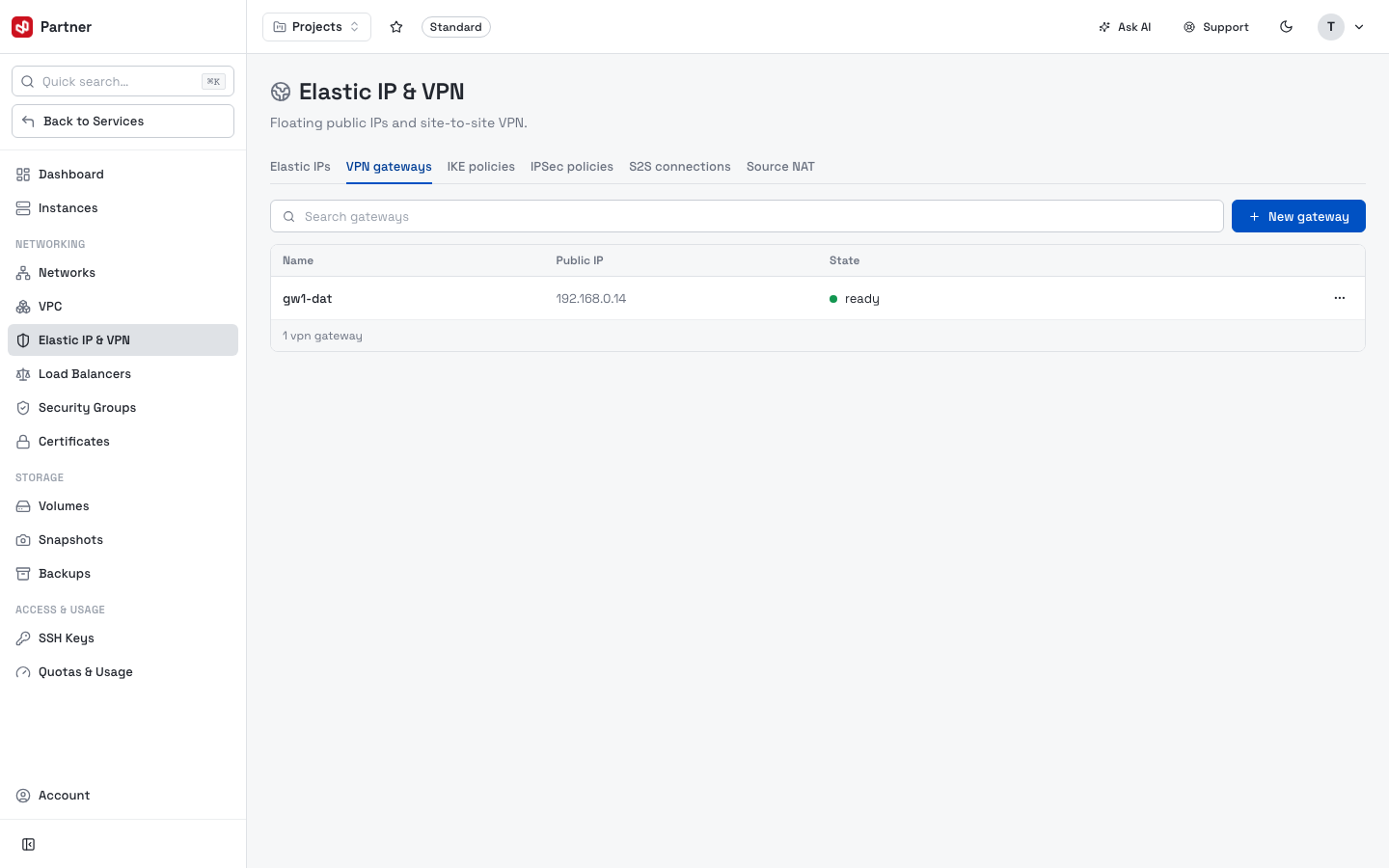Open Instances via its server icon

(x=23, y=208)
